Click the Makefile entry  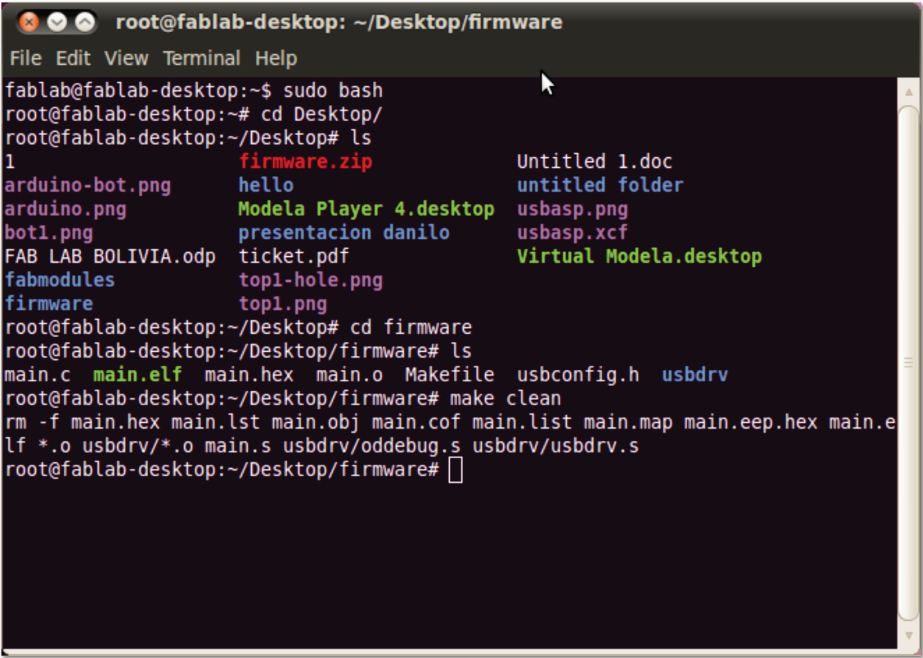click(x=450, y=375)
